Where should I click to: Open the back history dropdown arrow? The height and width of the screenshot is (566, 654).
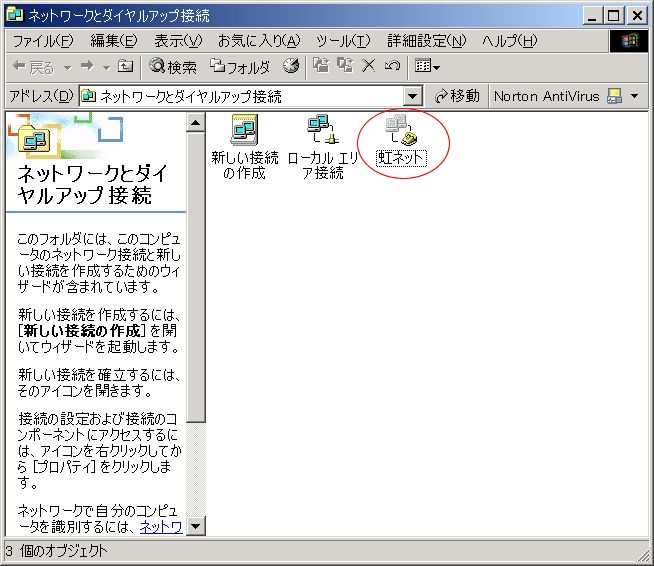tap(68, 67)
